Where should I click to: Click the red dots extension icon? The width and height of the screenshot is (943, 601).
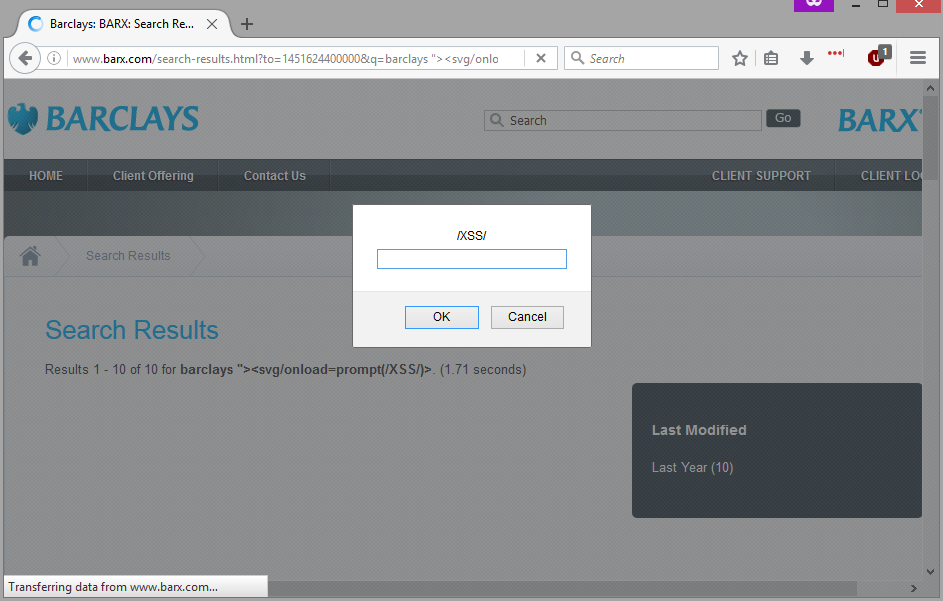836,54
